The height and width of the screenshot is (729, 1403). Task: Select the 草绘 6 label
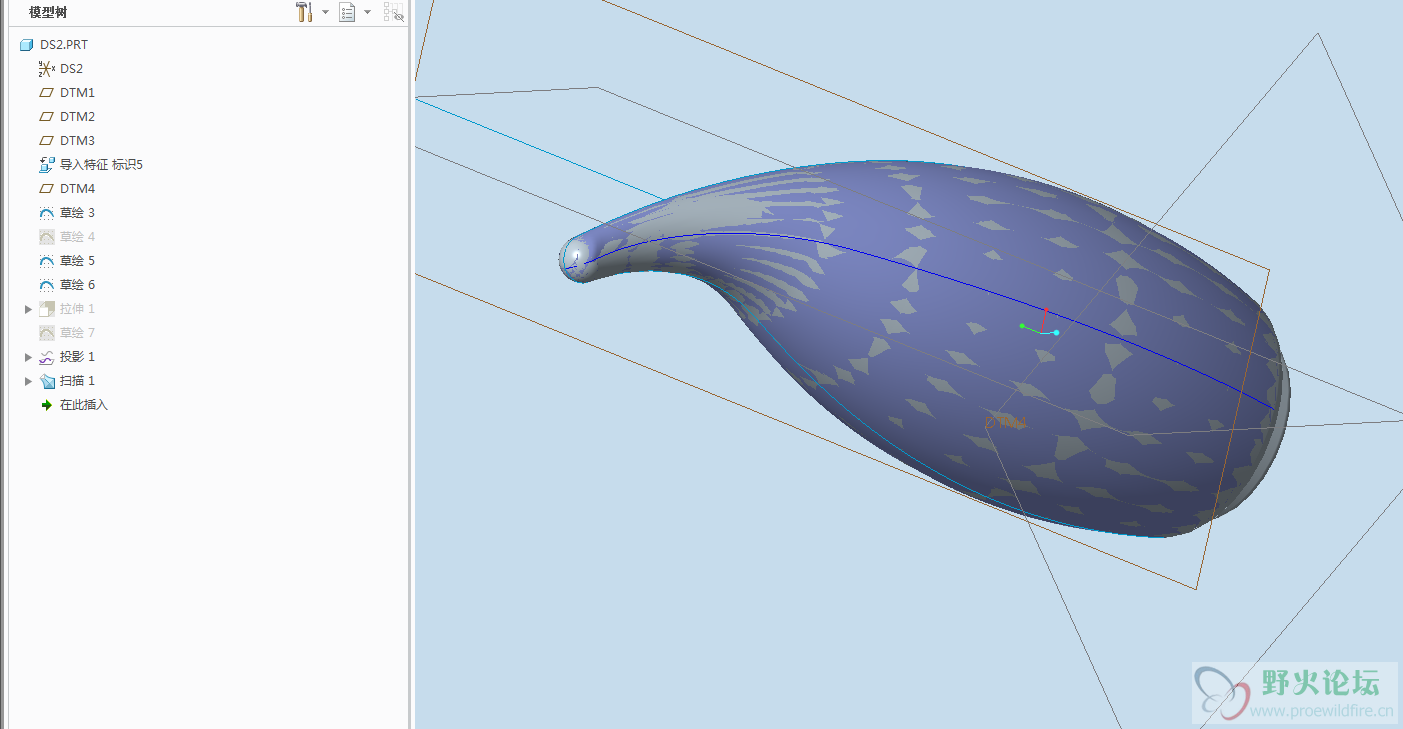pos(77,285)
